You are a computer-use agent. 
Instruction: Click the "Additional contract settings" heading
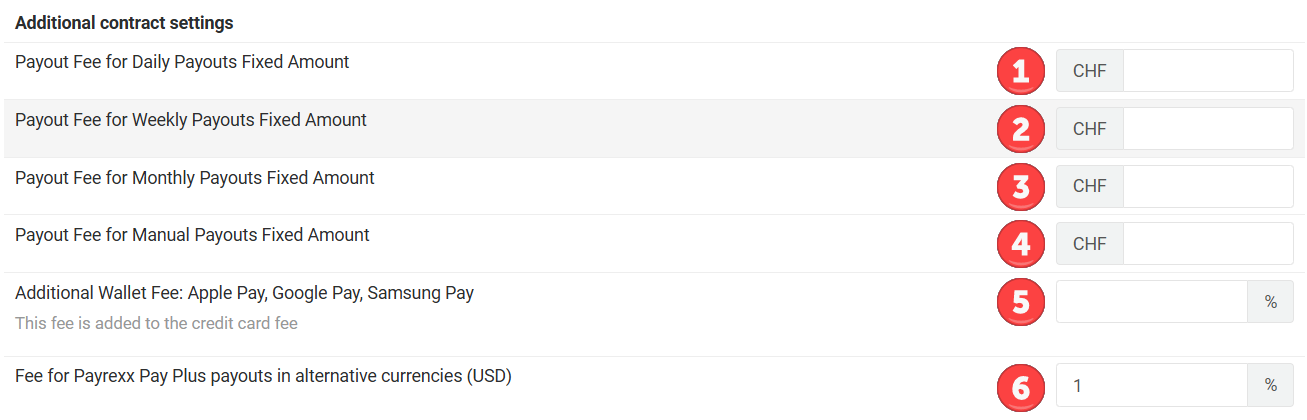click(x=124, y=22)
